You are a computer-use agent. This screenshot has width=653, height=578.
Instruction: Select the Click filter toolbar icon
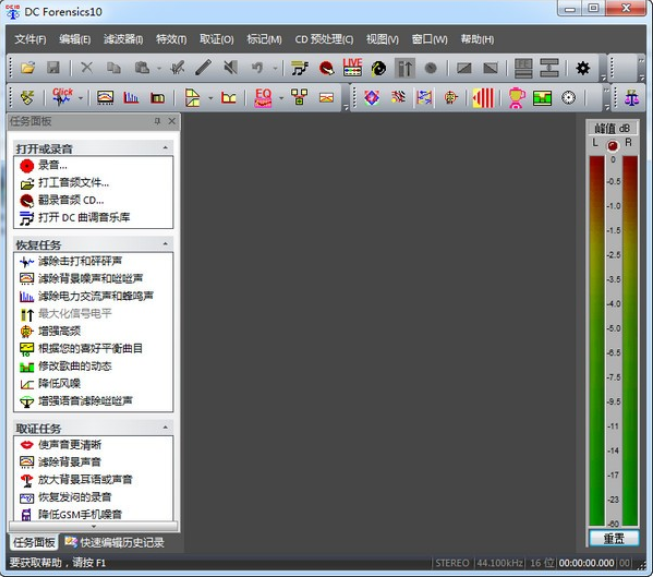(64, 98)
